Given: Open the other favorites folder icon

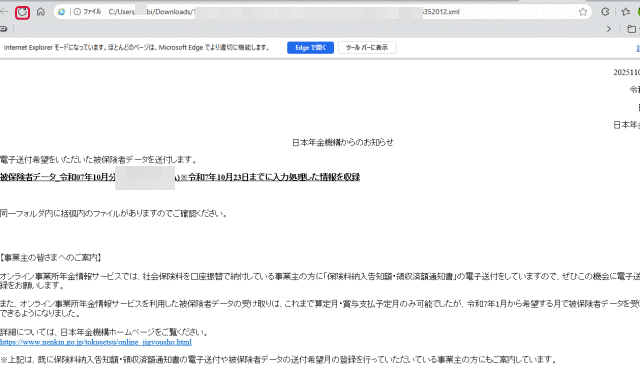Looking at the screenshot, I should point(631,29).
